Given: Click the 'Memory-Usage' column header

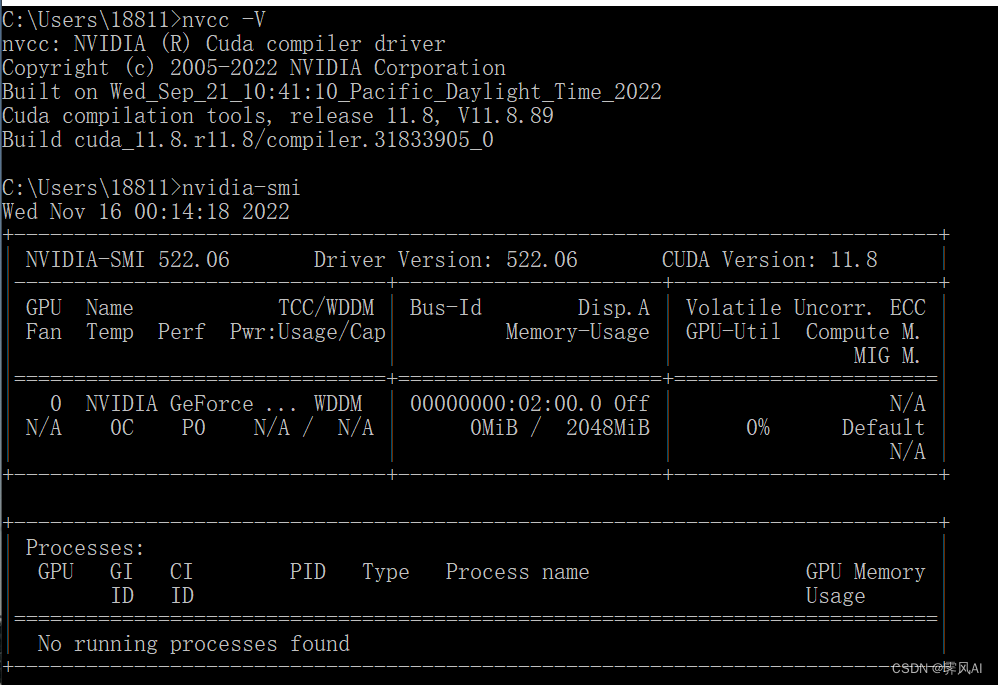Looking at the screenshot, I should click(577, 332).
